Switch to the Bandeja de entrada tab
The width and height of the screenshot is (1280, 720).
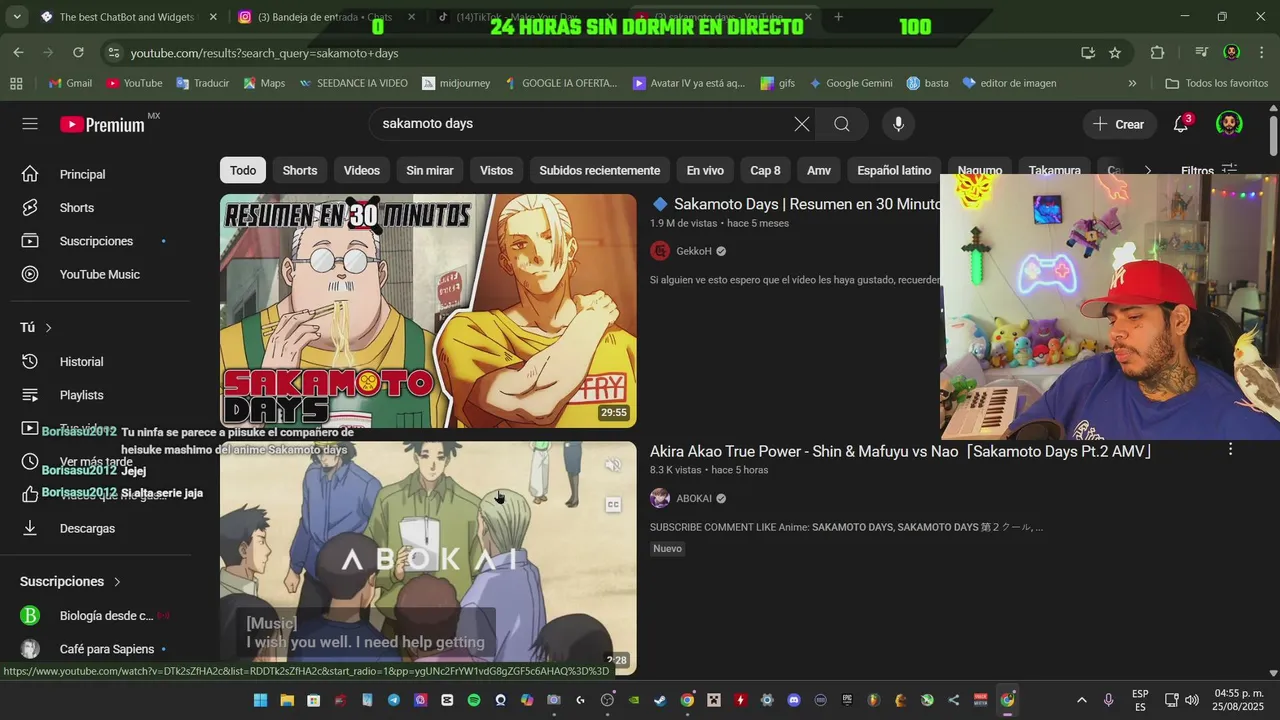click(x=325, y=17)
